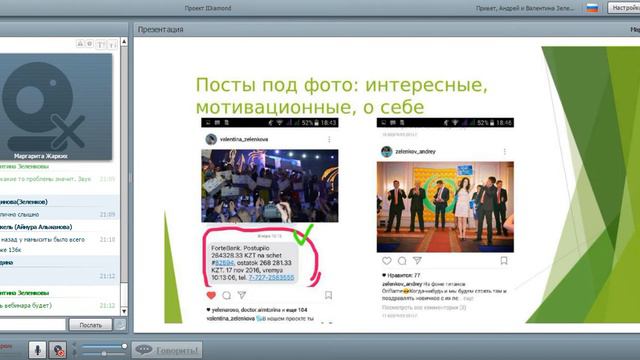
Task: Click zelenkov_andrey stage photo in slide
Action: [x=445, y=207]
